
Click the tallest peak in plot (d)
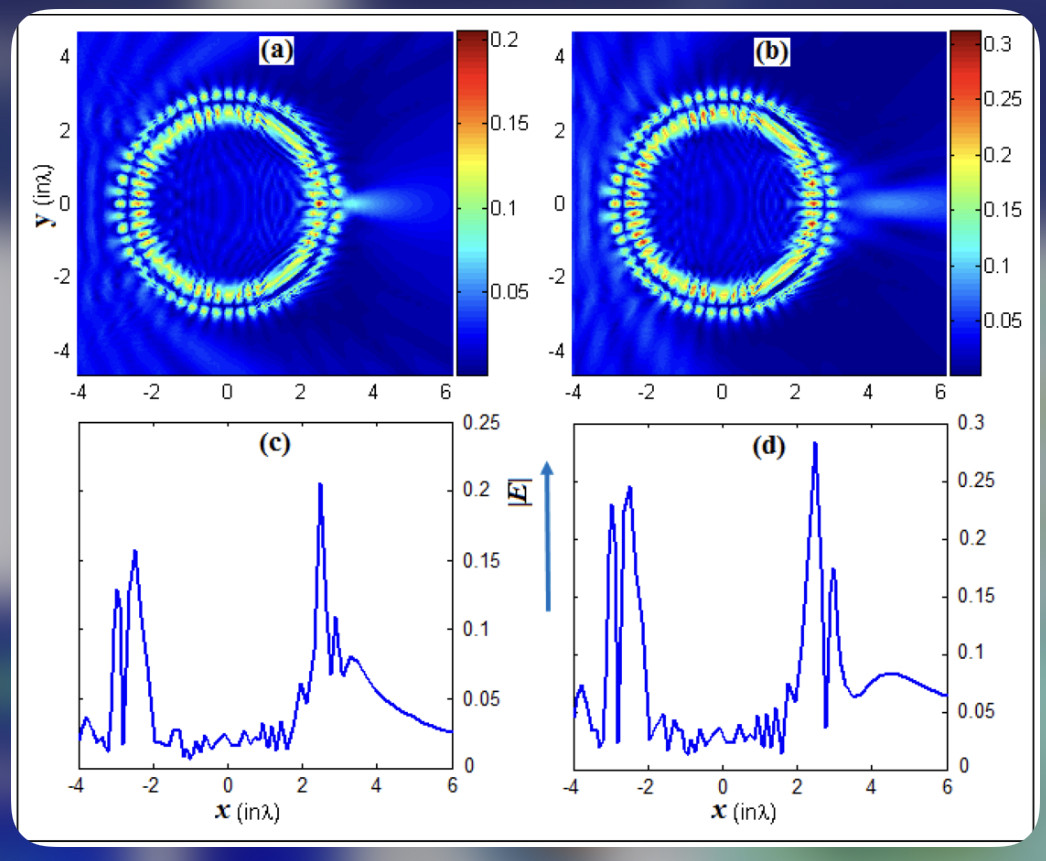click(x=815, y=443)
